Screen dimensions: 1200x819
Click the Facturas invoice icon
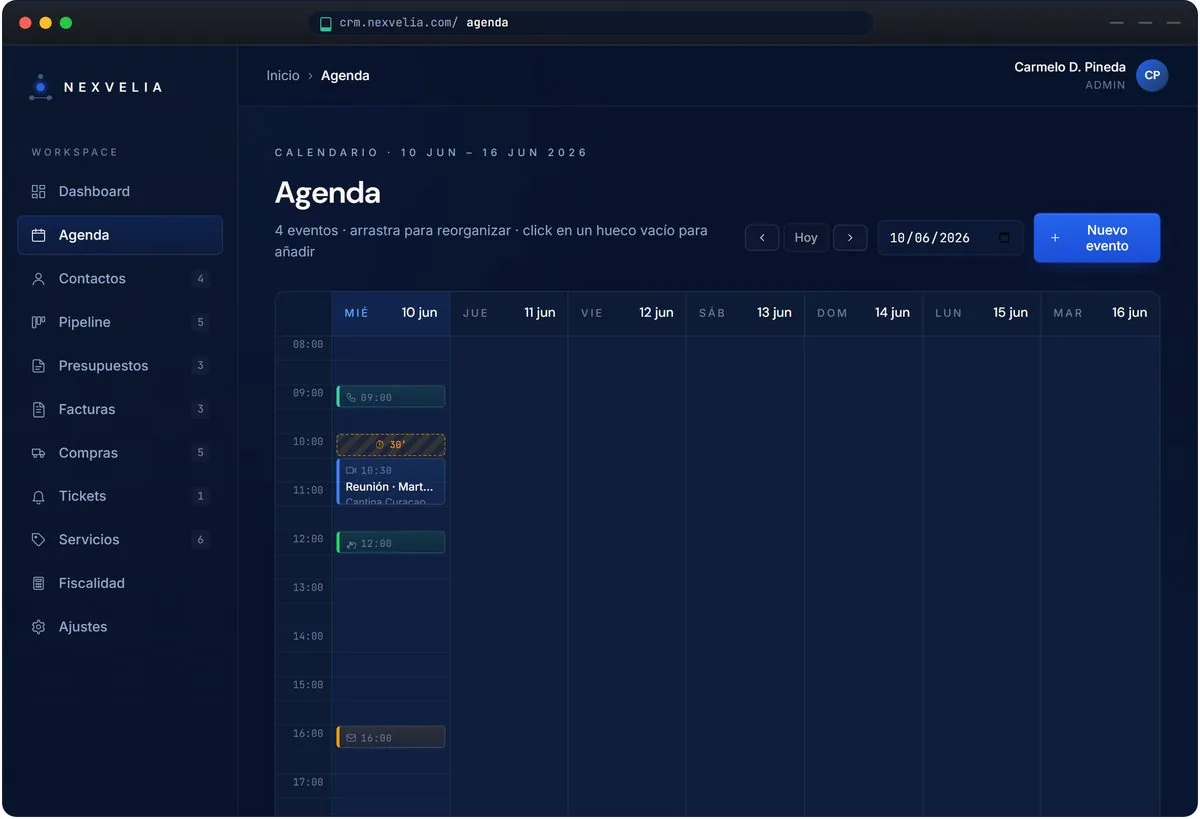pos(38,409)
